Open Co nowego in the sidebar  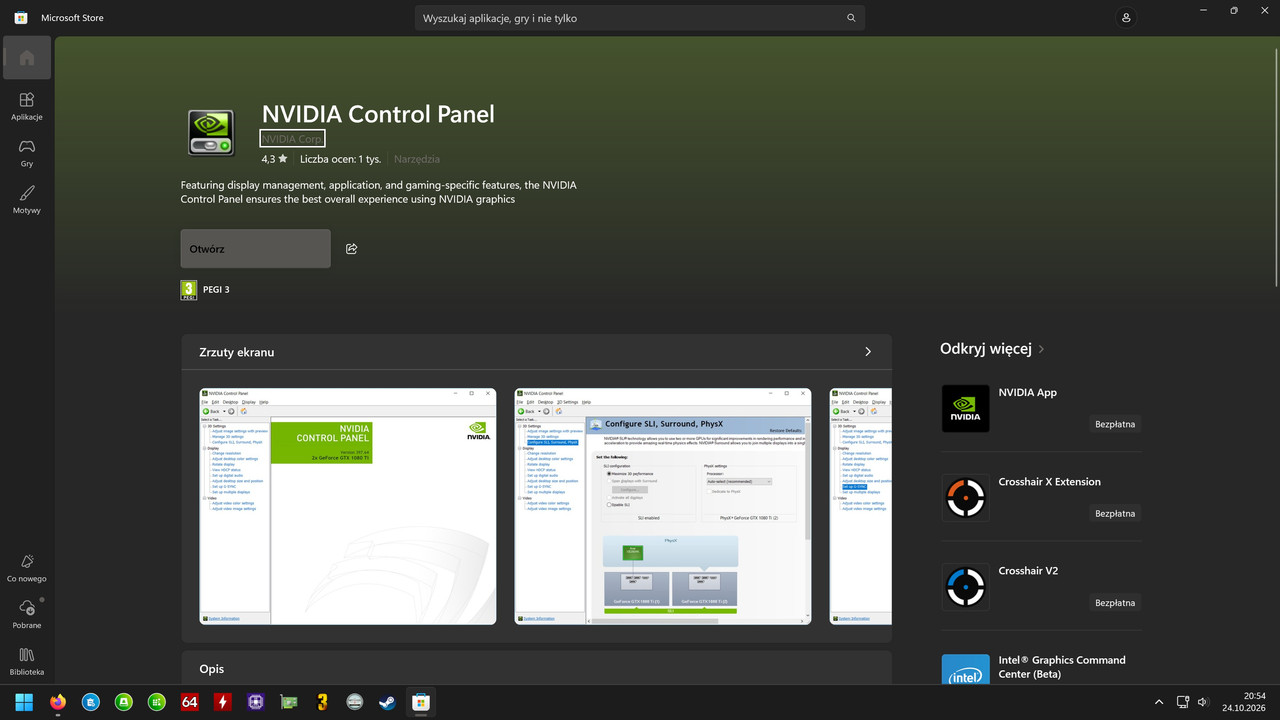tap(27, 568)
